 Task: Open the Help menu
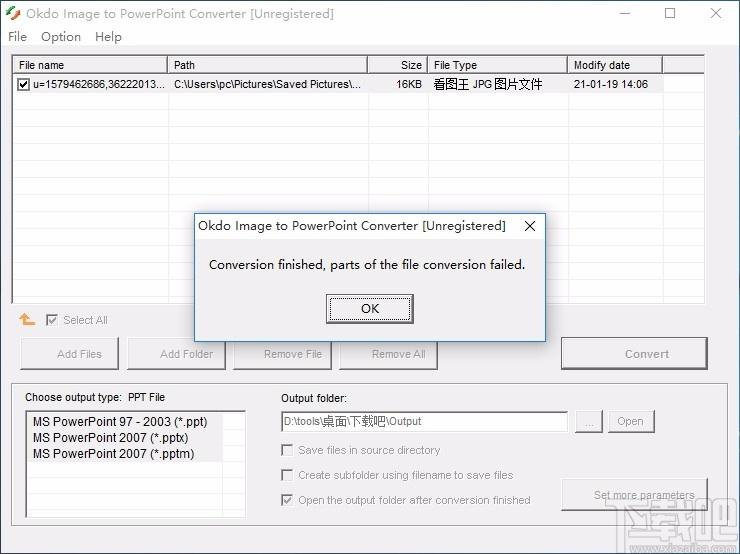108,37
